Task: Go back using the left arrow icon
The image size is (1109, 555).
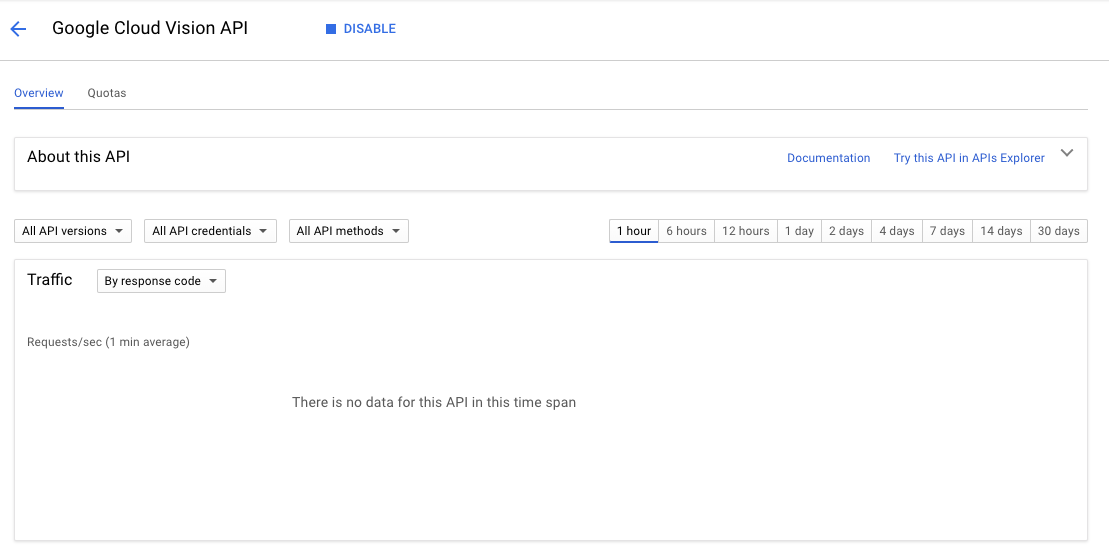Action: pyautogui.click(x=18, y=29)
